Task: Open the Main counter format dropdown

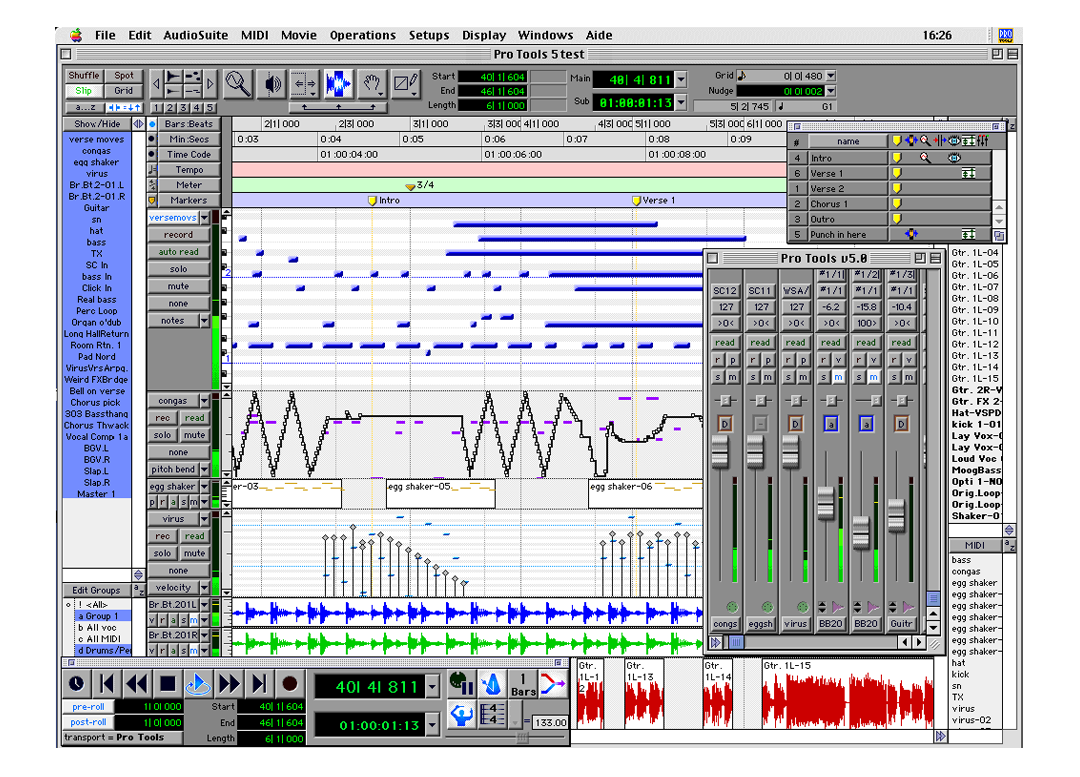Action: coord(681,80)
